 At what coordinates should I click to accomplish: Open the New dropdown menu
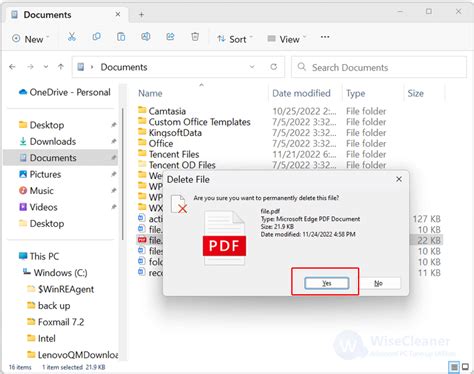[x=31, y=39]
